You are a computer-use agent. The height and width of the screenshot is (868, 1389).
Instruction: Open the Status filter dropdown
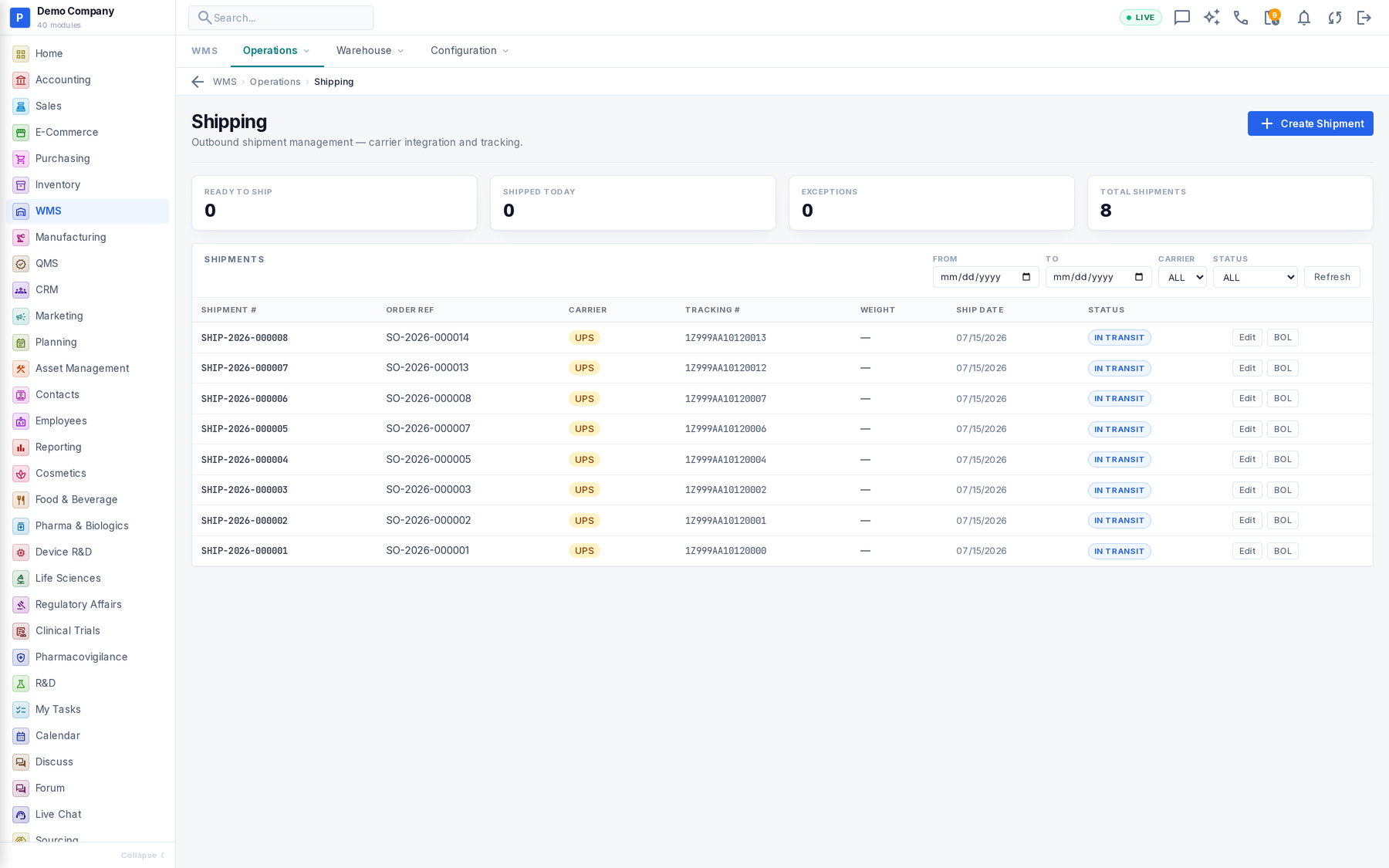1256,278
